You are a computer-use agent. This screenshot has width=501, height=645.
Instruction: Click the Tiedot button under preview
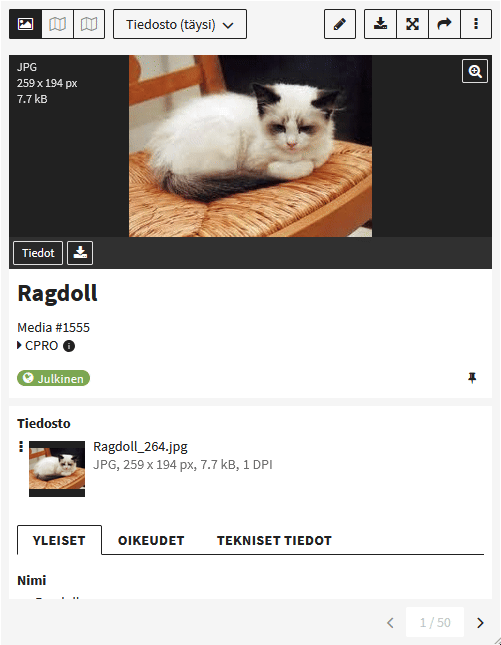(x=38, y=253)
